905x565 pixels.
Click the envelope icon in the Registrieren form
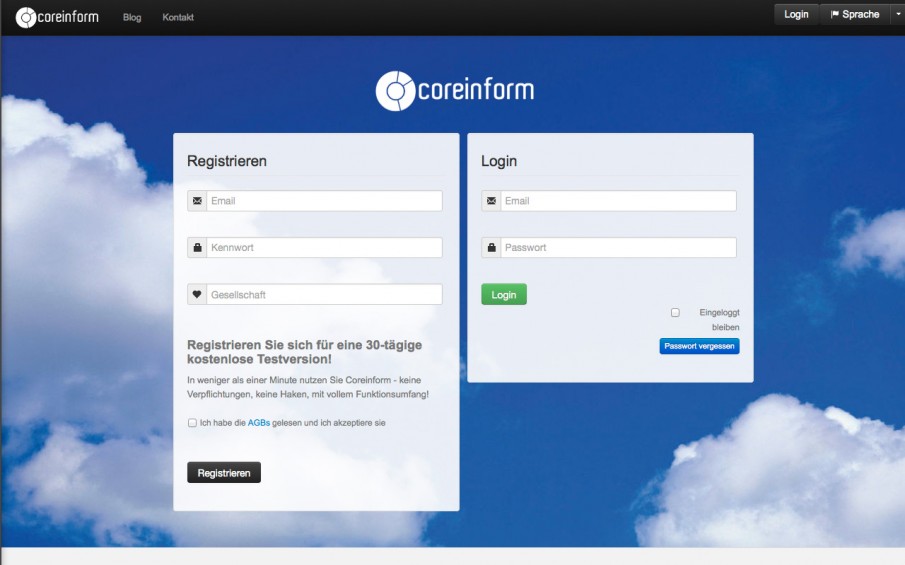pyautogui.click(x=197, y=201)
